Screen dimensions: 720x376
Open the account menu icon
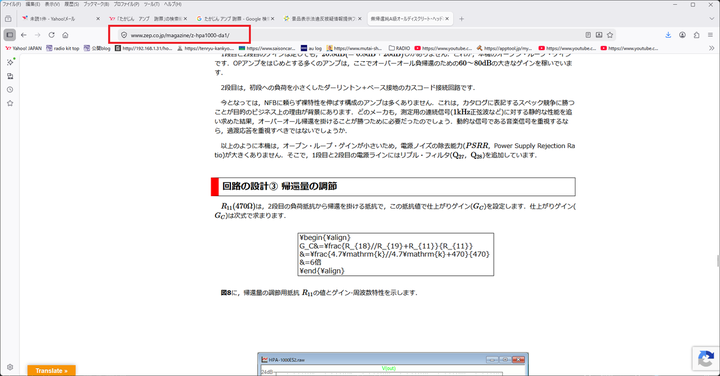(682, 35)
